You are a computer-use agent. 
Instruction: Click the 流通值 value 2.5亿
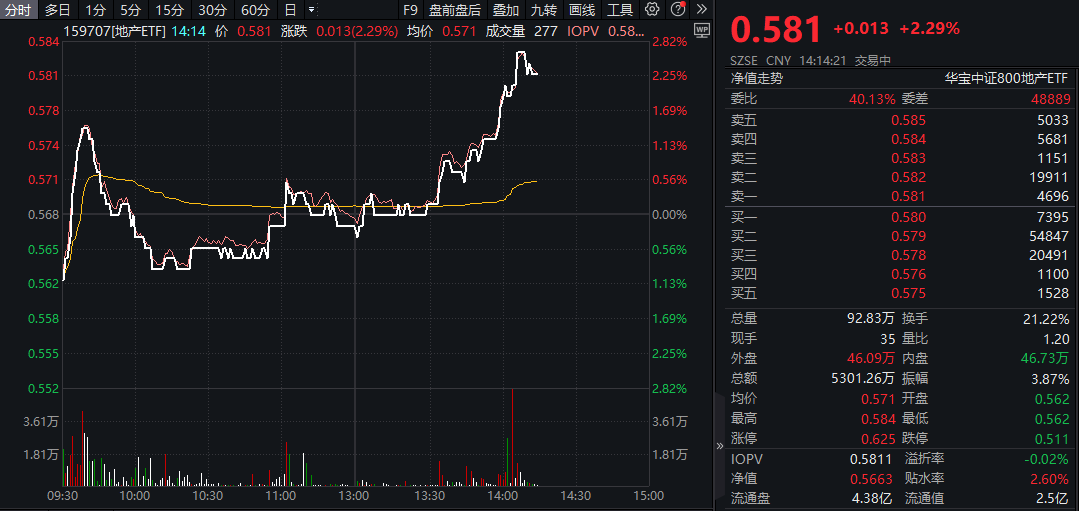point(1053,498)
